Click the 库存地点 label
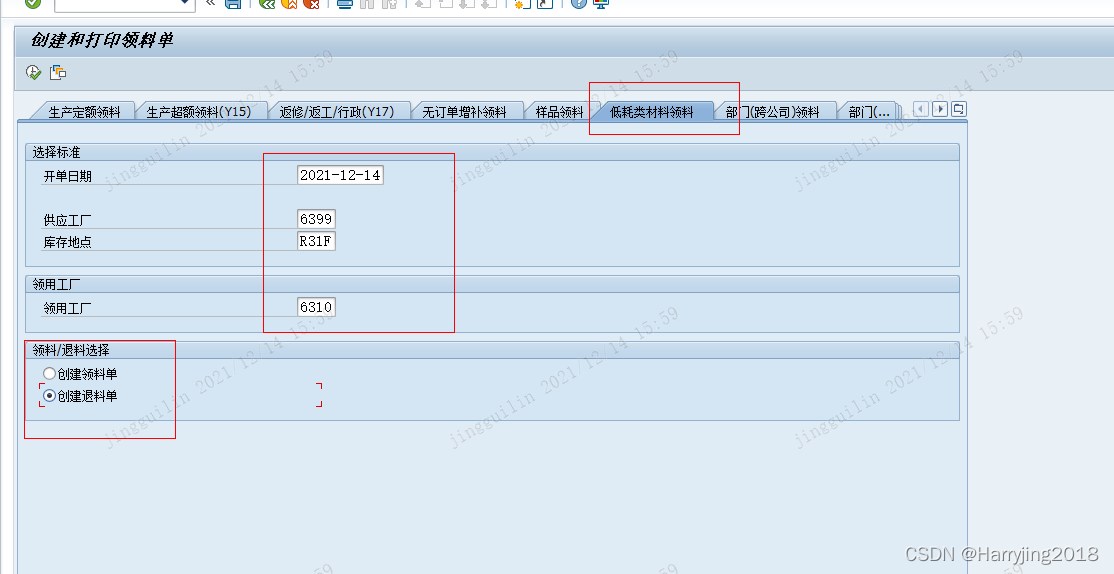Image resolution: width=1114 pixels, height=574 pixels. coord(67,242)
